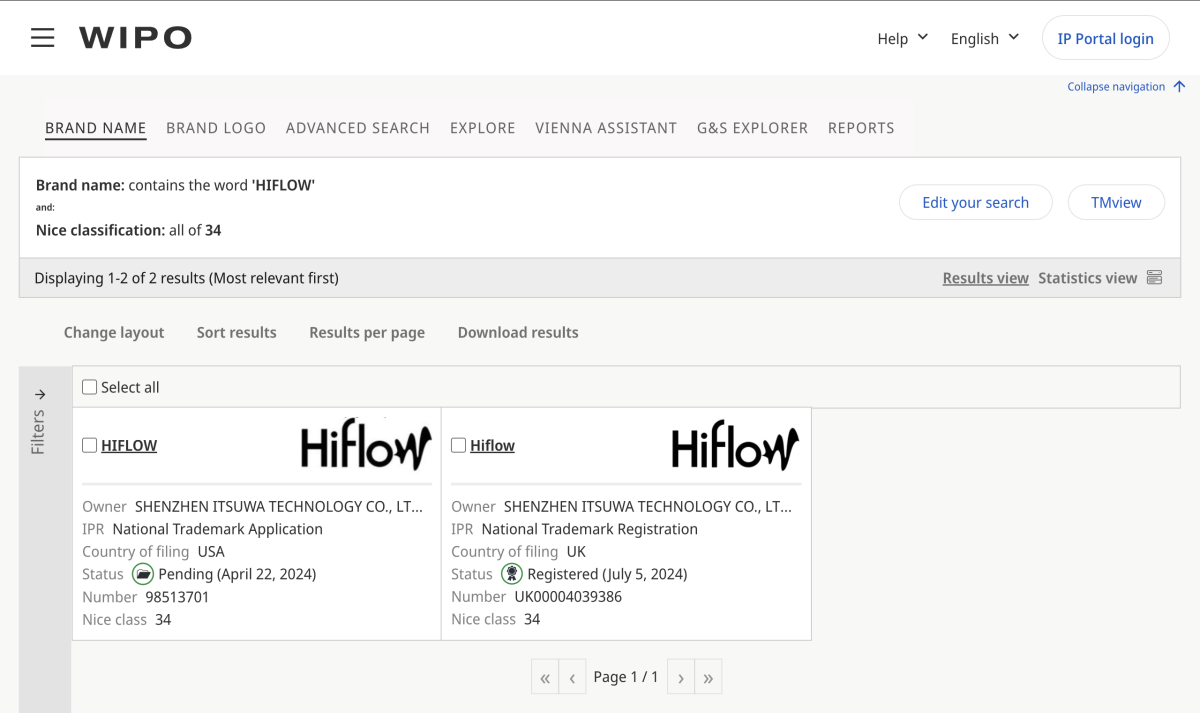1200x713 pixels.
Task: Click owner name in USA result card
Action: tap(279, 507)
